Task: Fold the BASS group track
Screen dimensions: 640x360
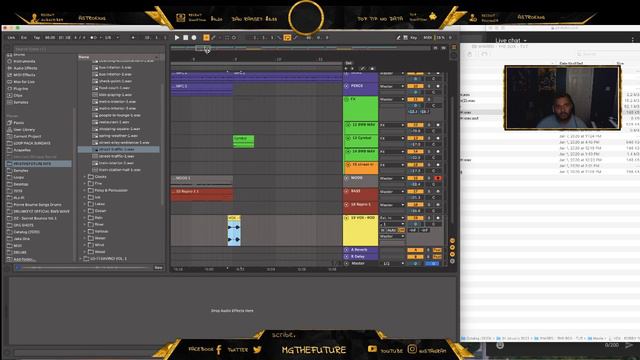Action: [347, 191]
